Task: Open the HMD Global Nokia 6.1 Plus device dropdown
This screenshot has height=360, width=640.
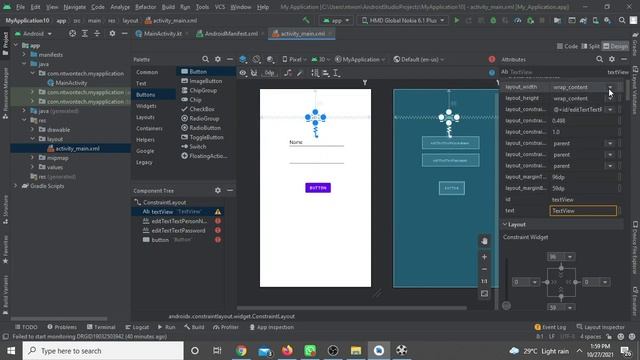Action: click(402, 20)
